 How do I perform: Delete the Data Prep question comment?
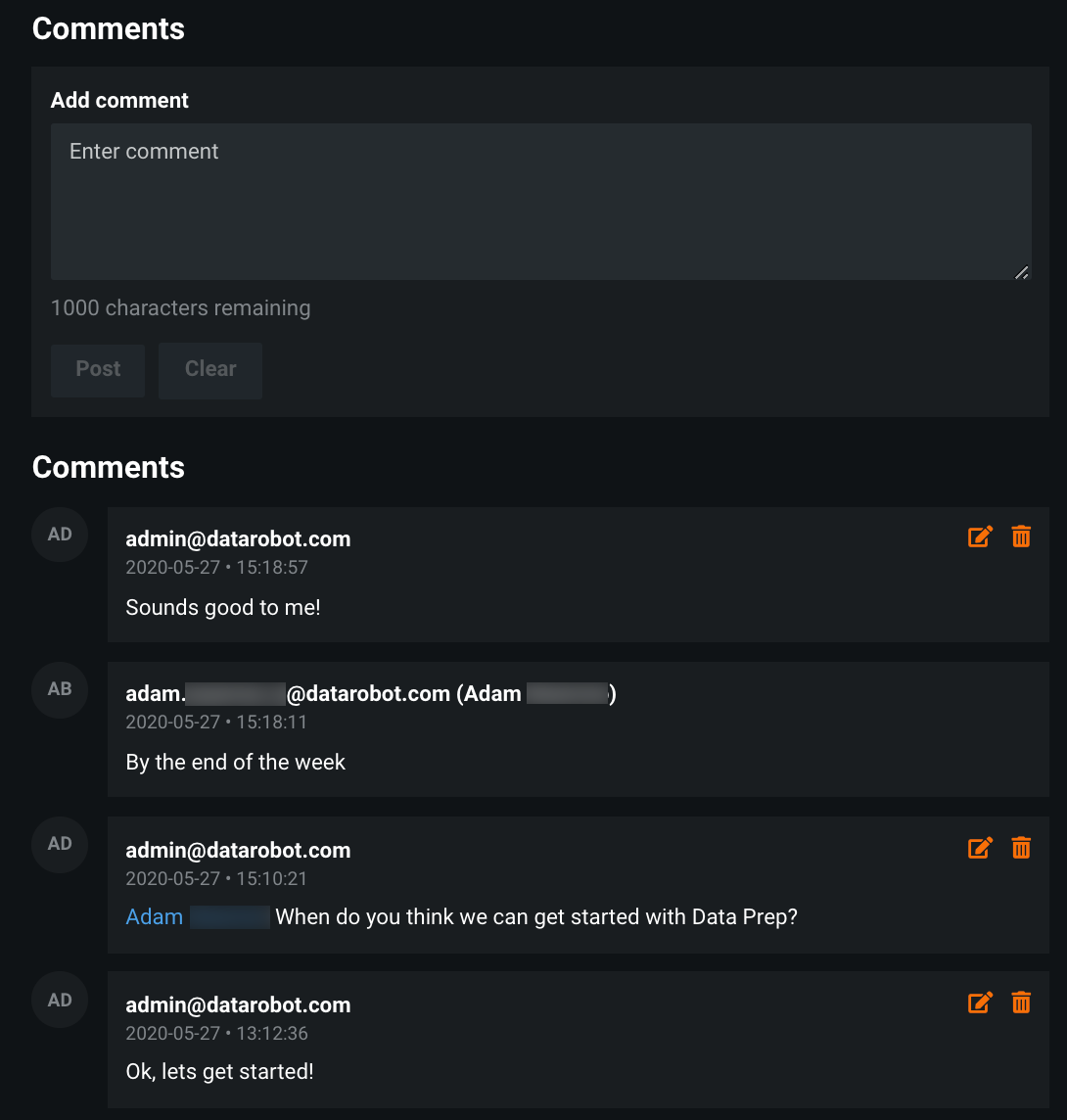(x=1021, y=848)
